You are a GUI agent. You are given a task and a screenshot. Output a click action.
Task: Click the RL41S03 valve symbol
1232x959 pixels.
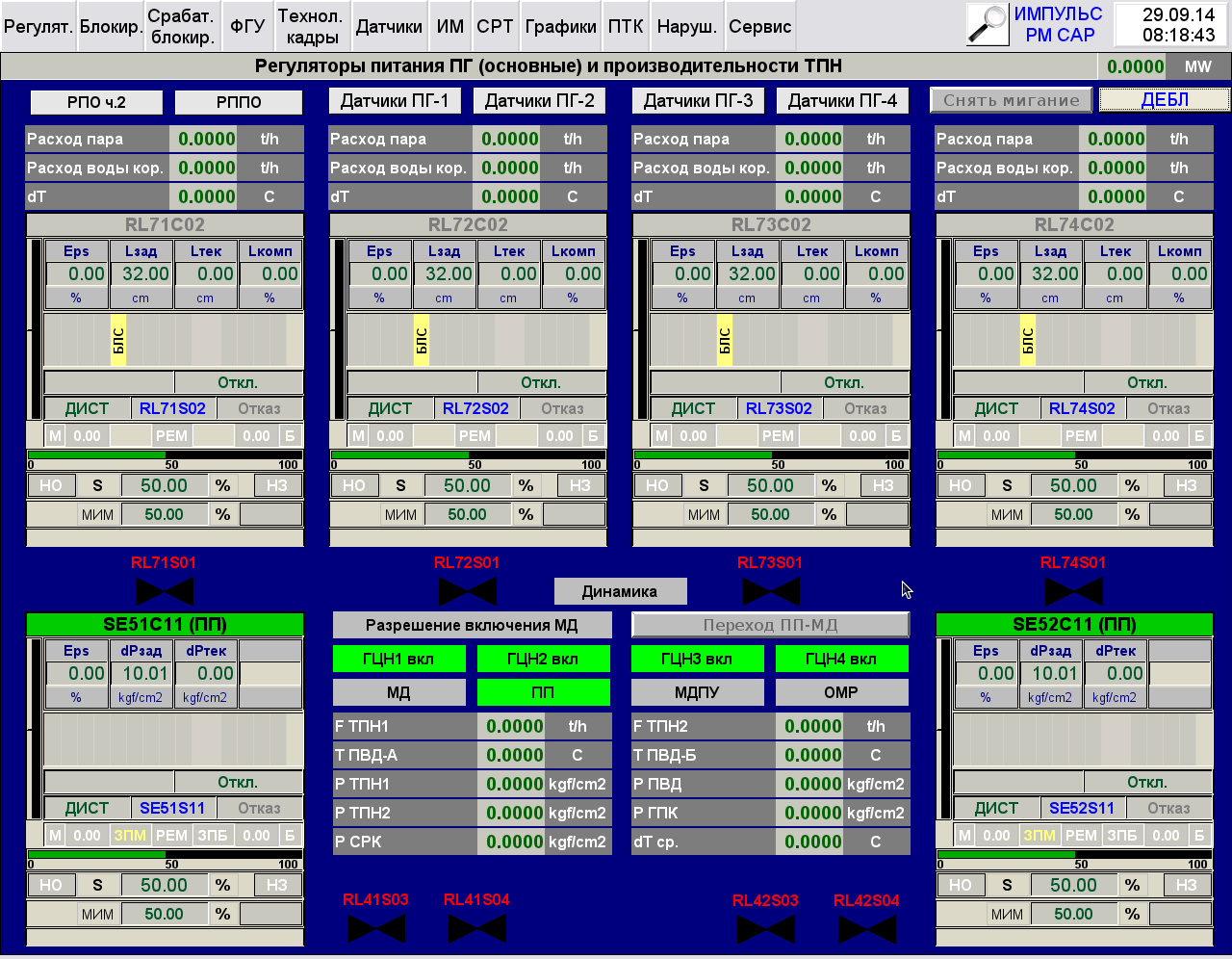point(376,928)
